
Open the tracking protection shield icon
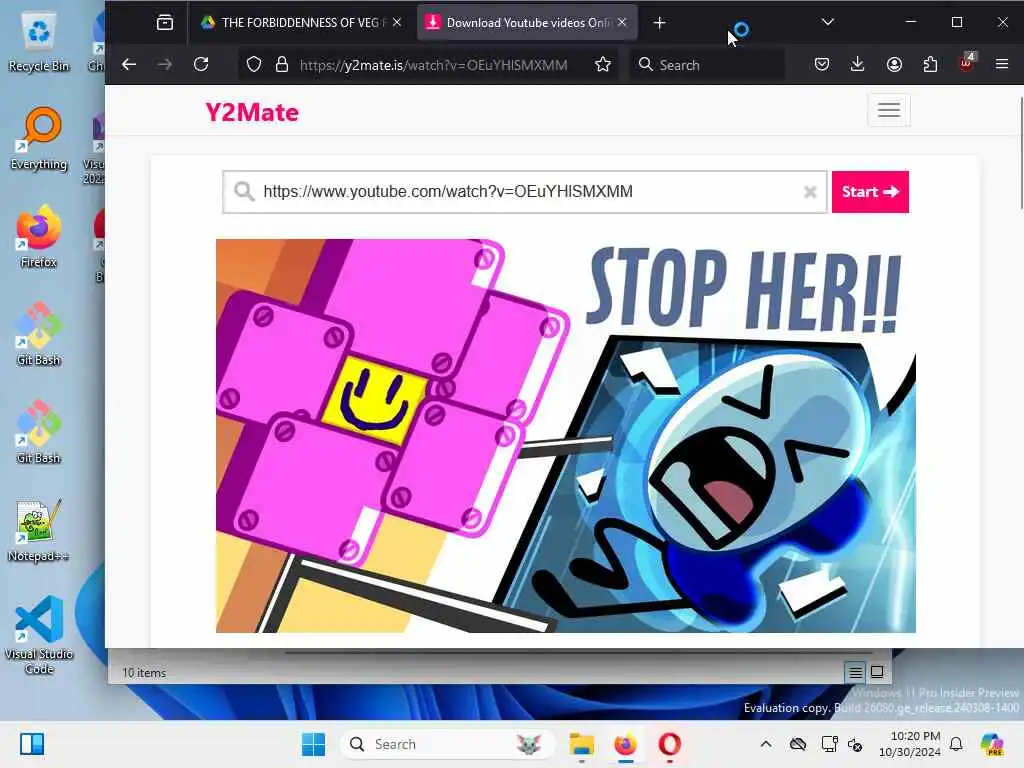(x=253, y=65)
